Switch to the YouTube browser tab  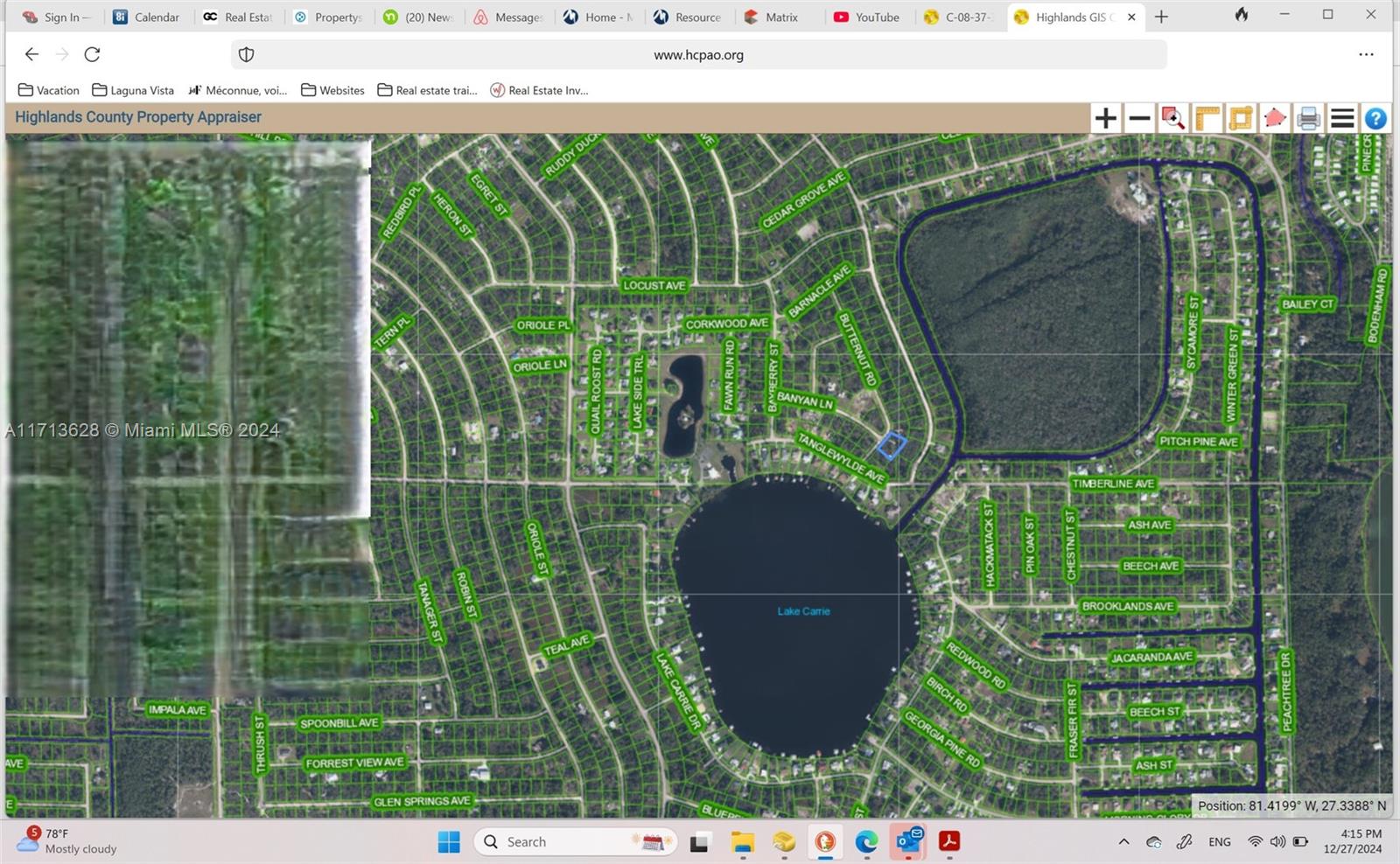click(867, 17)
